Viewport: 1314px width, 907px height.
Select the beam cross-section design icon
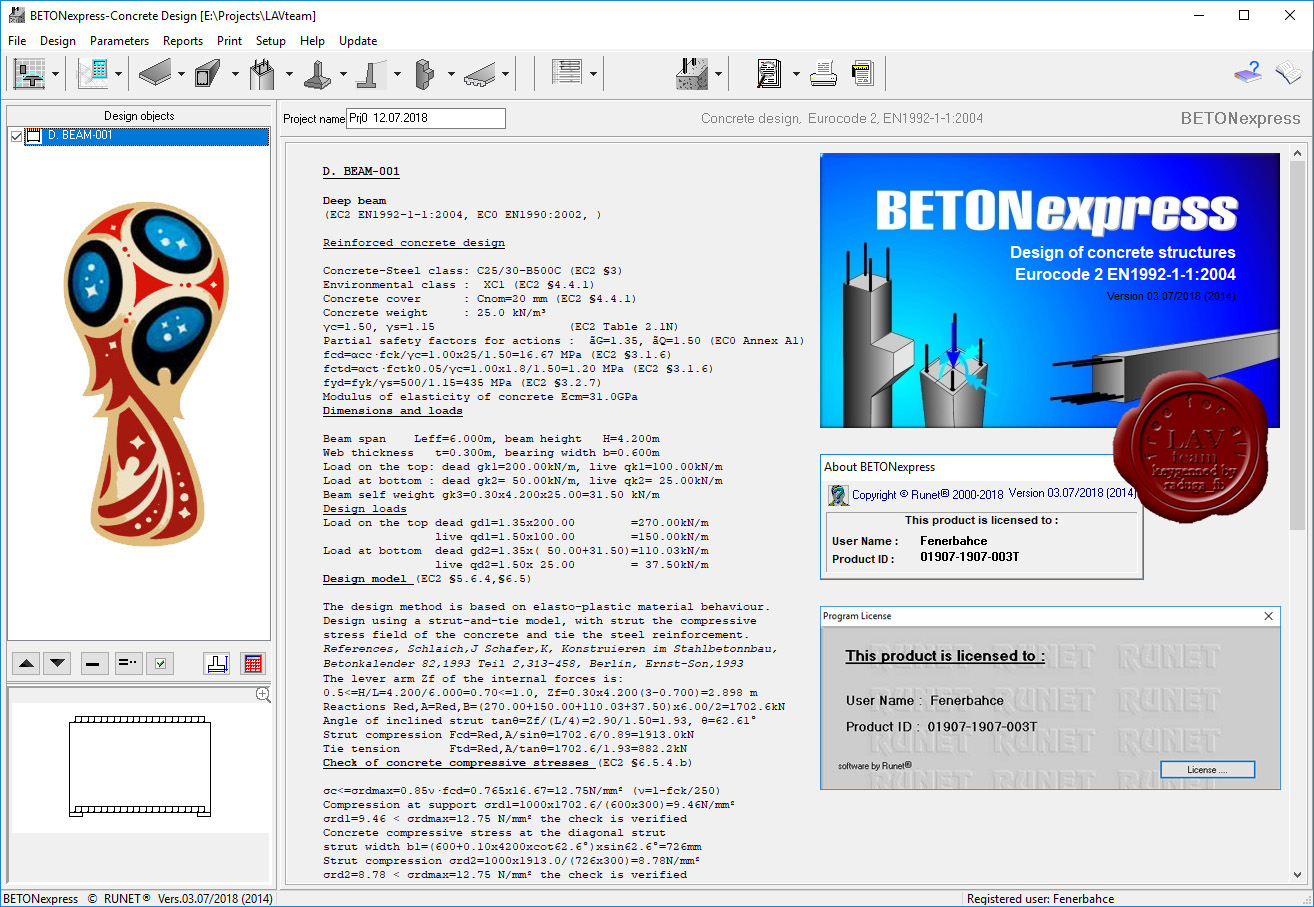pos(208,73)
